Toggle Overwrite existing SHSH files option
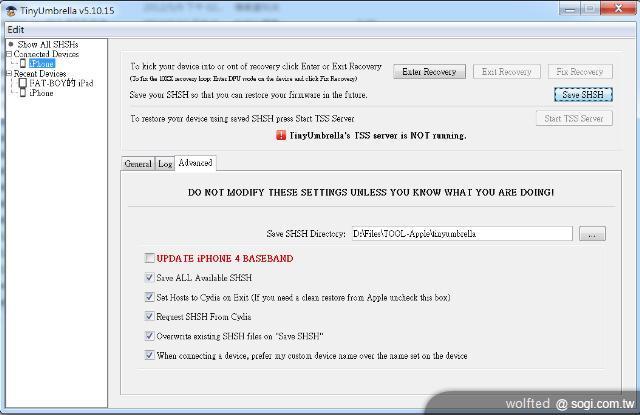Screen dimensions: 640x415 point(149,336)
